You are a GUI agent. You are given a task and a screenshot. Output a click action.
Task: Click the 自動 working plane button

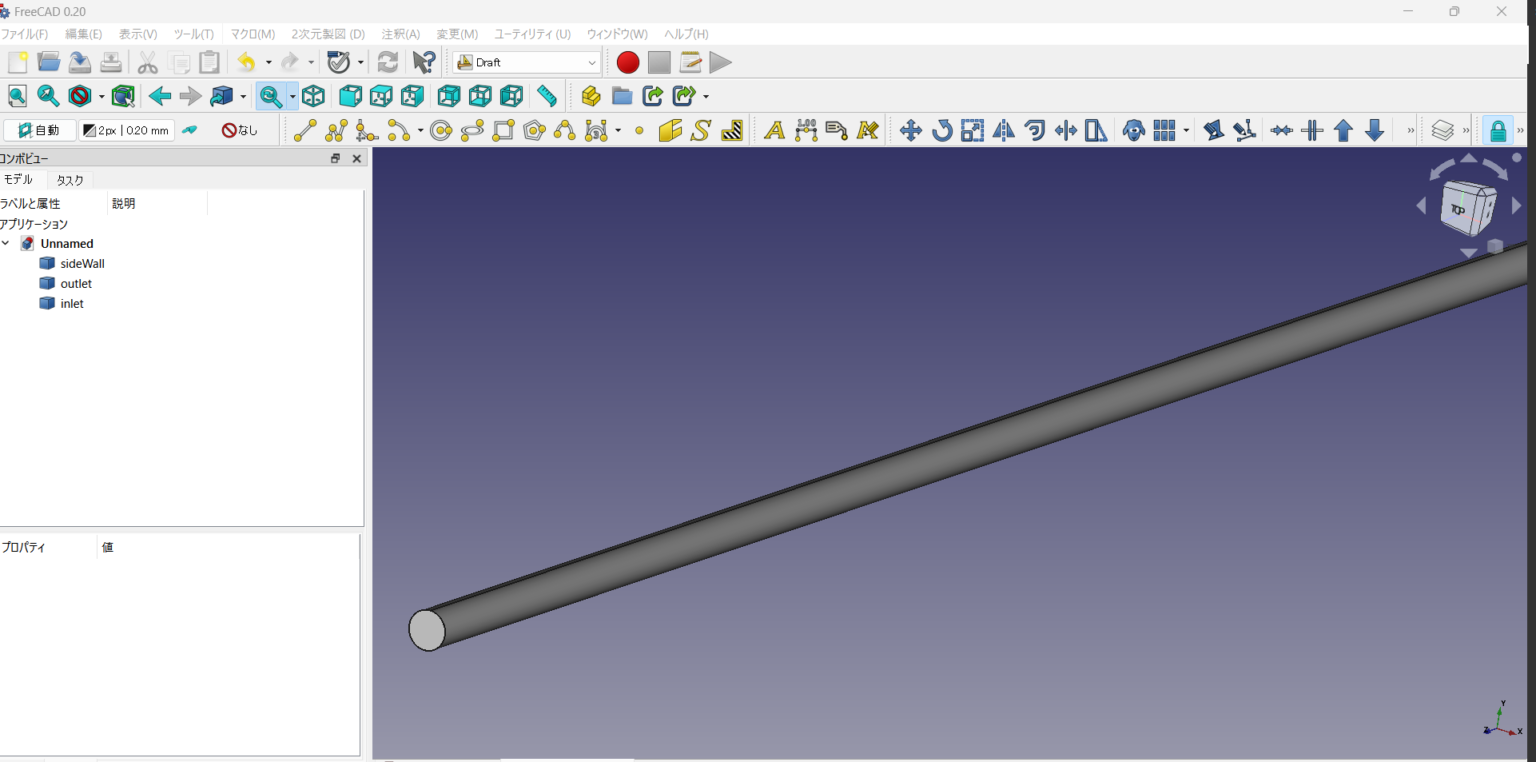[x=39, y=130]
